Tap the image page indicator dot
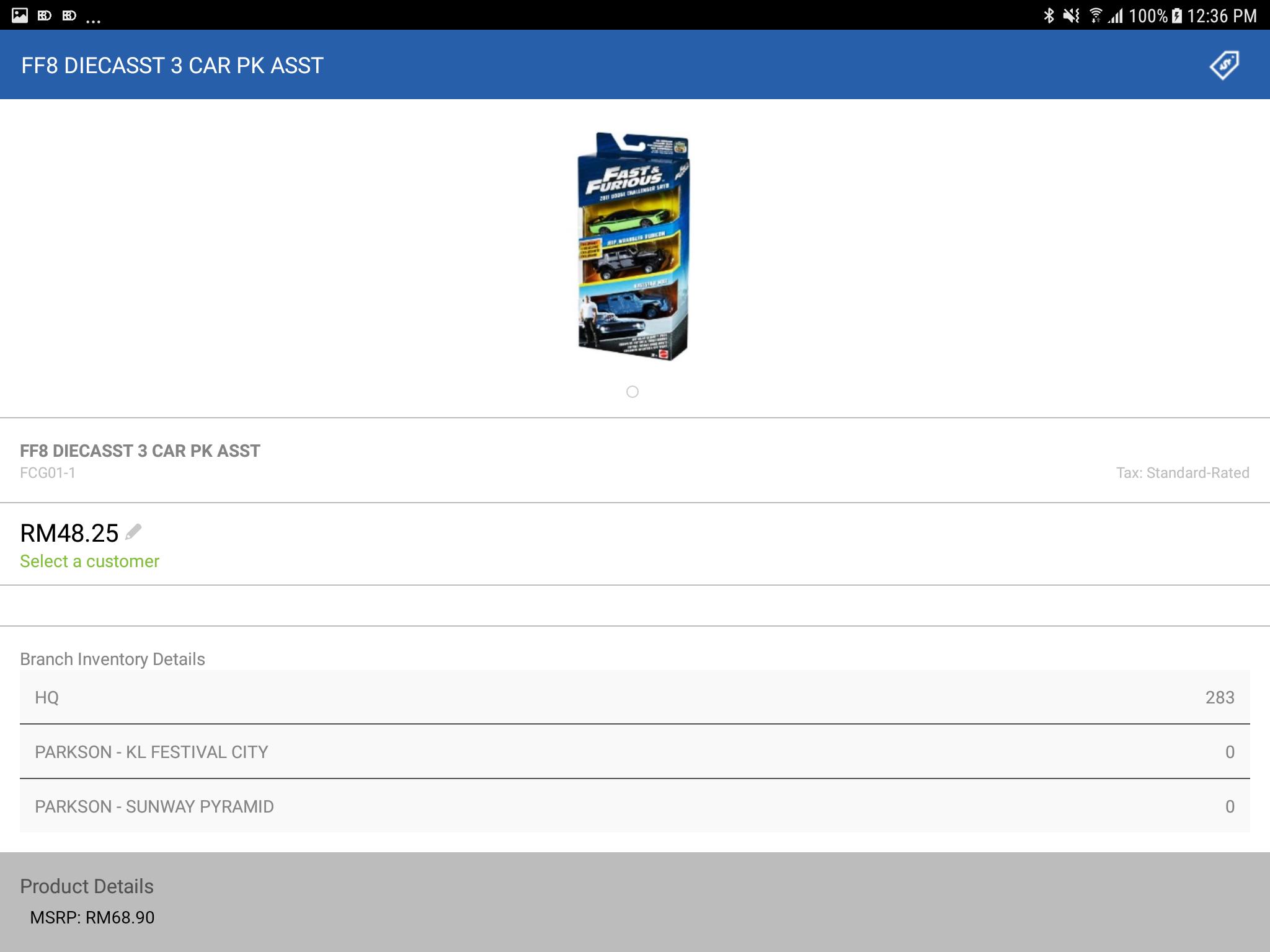Viewport: 1270px width, 952px height. click(633, 392)
